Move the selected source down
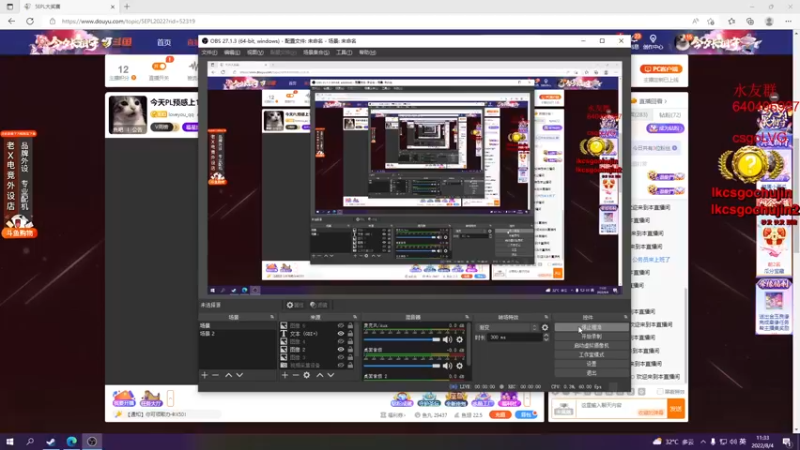The width and height of the screenshot is (800, 450). point(331,375)
